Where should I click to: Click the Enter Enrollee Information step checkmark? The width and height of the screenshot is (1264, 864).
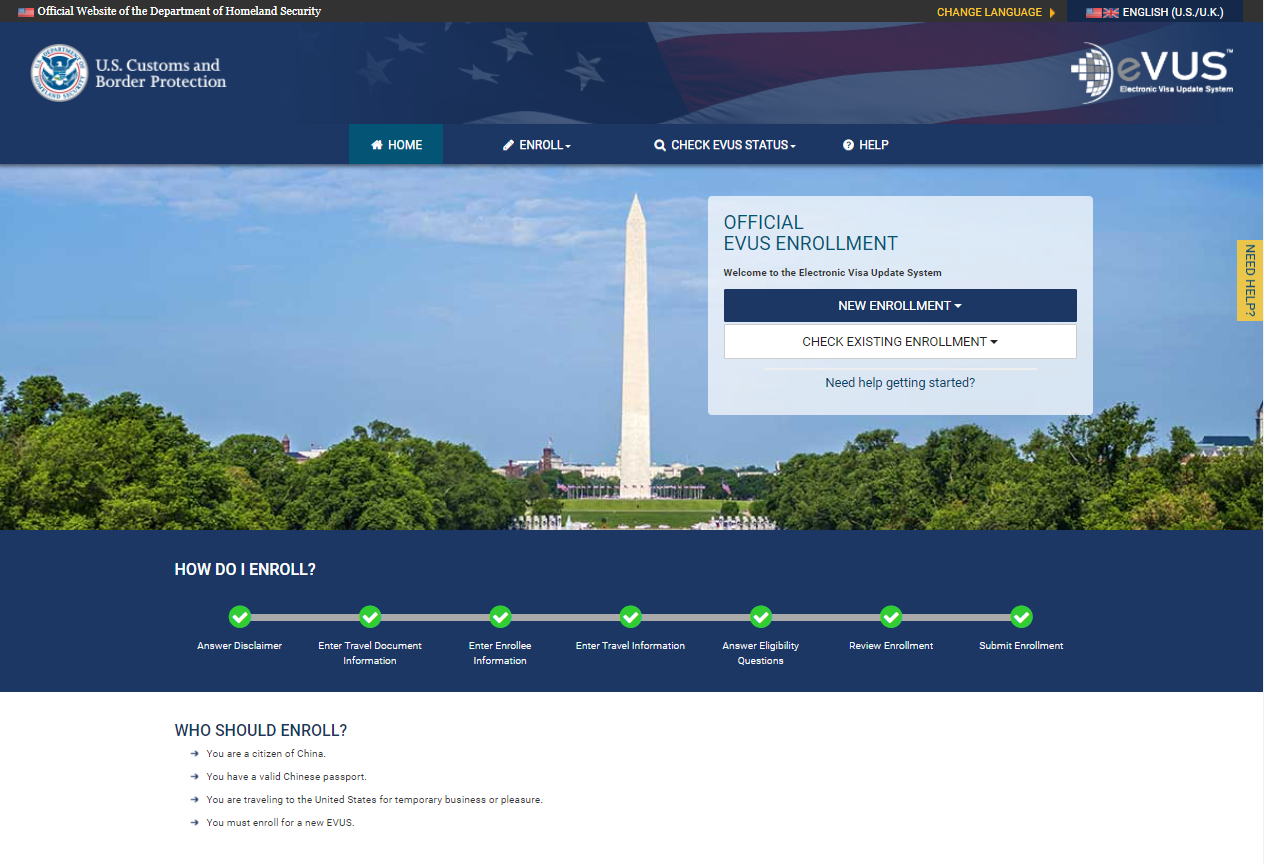pos(501,616)
